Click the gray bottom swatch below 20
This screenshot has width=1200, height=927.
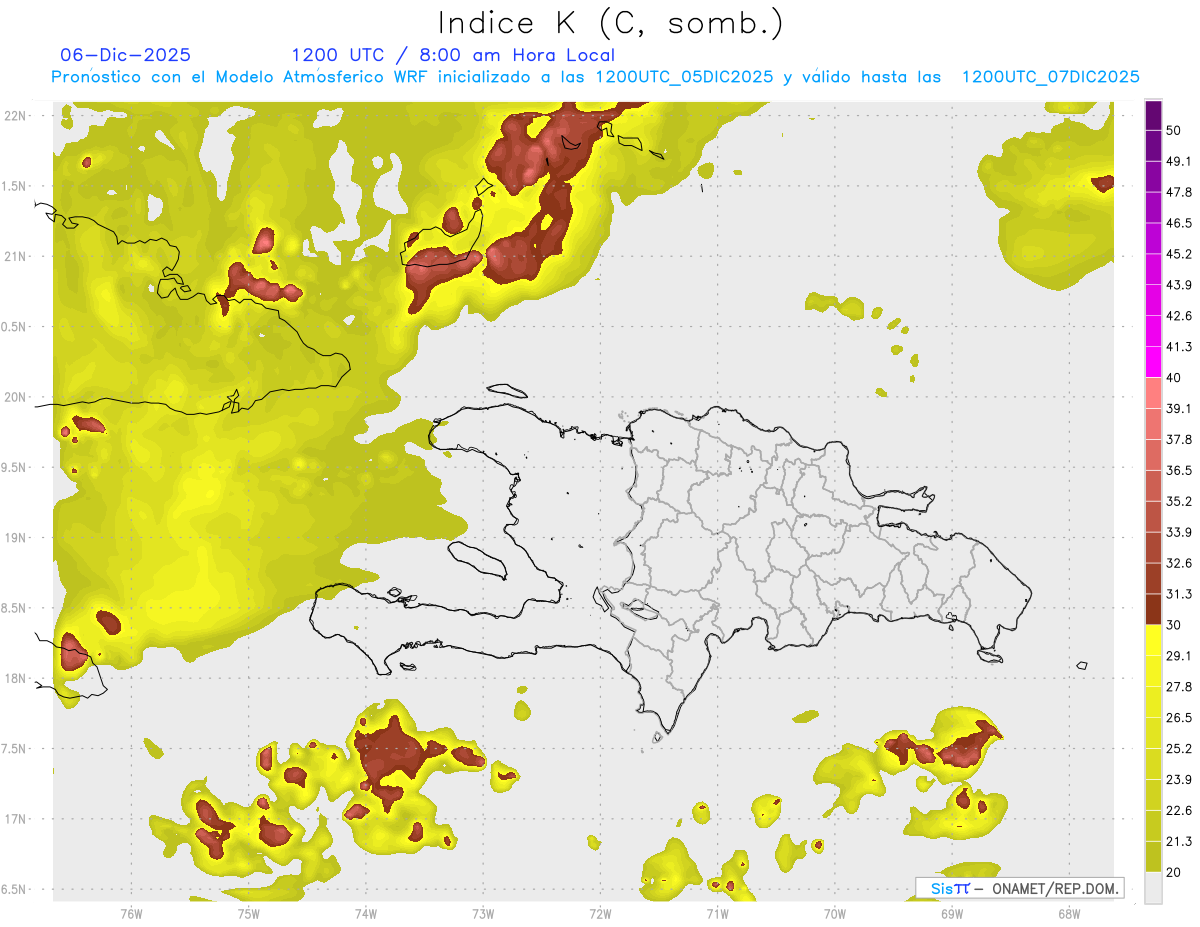[x=1153, y=888]
